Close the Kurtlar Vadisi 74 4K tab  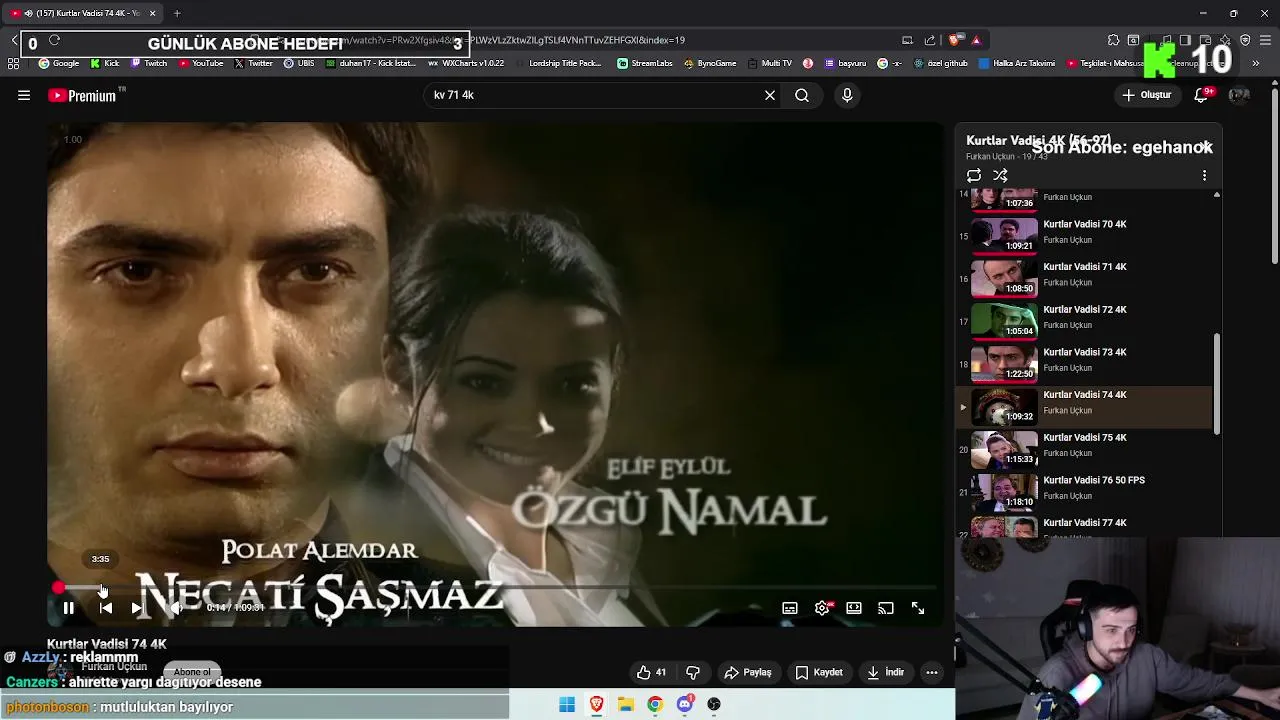(x=152, y=13)
